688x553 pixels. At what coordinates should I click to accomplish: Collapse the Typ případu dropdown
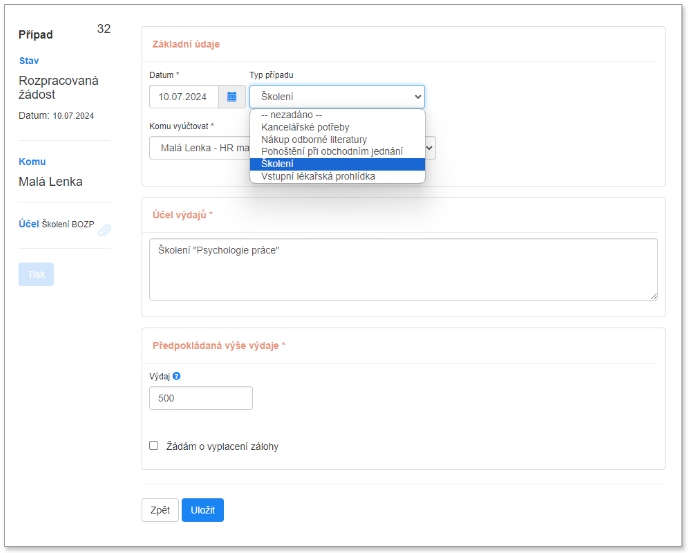(336, 97)
